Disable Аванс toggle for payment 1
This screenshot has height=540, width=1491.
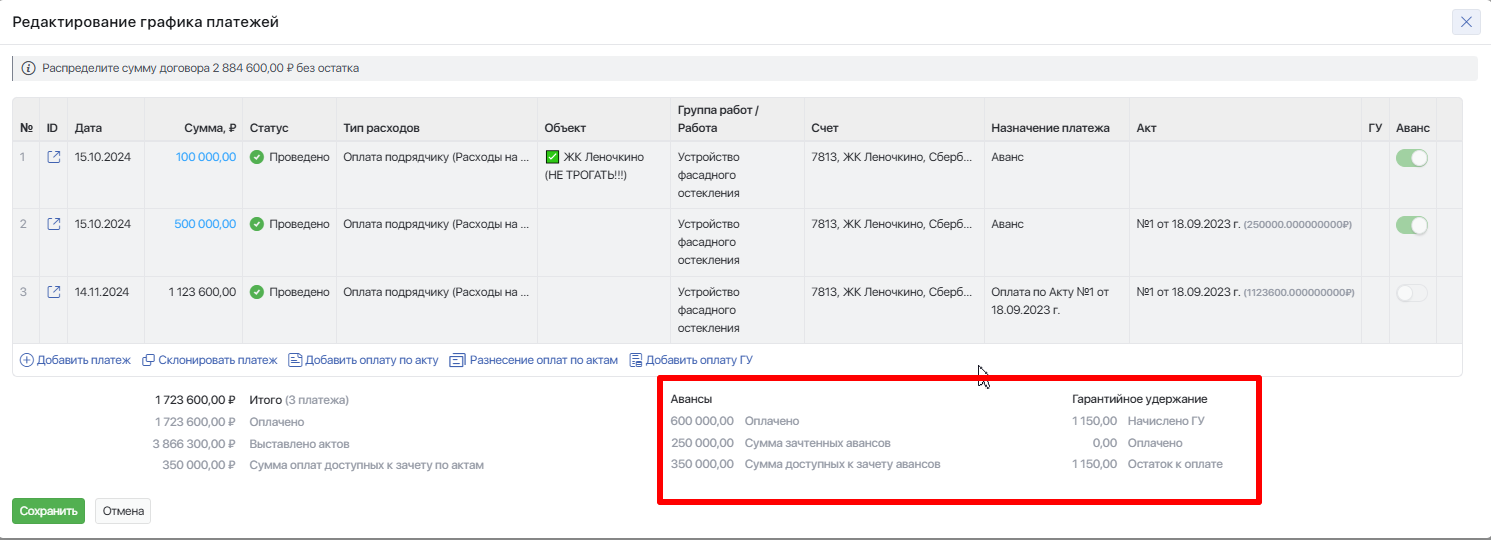coord(1411,158)
